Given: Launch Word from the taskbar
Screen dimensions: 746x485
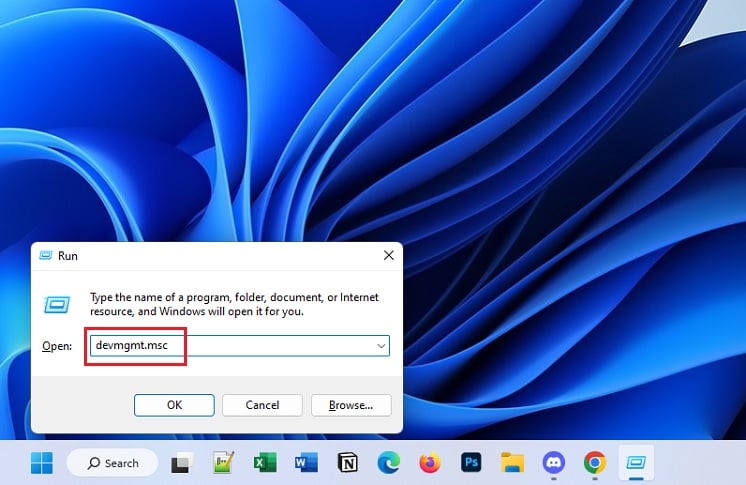Looking at the screenshot, I should pyautogui.click(x=306, y=463).
